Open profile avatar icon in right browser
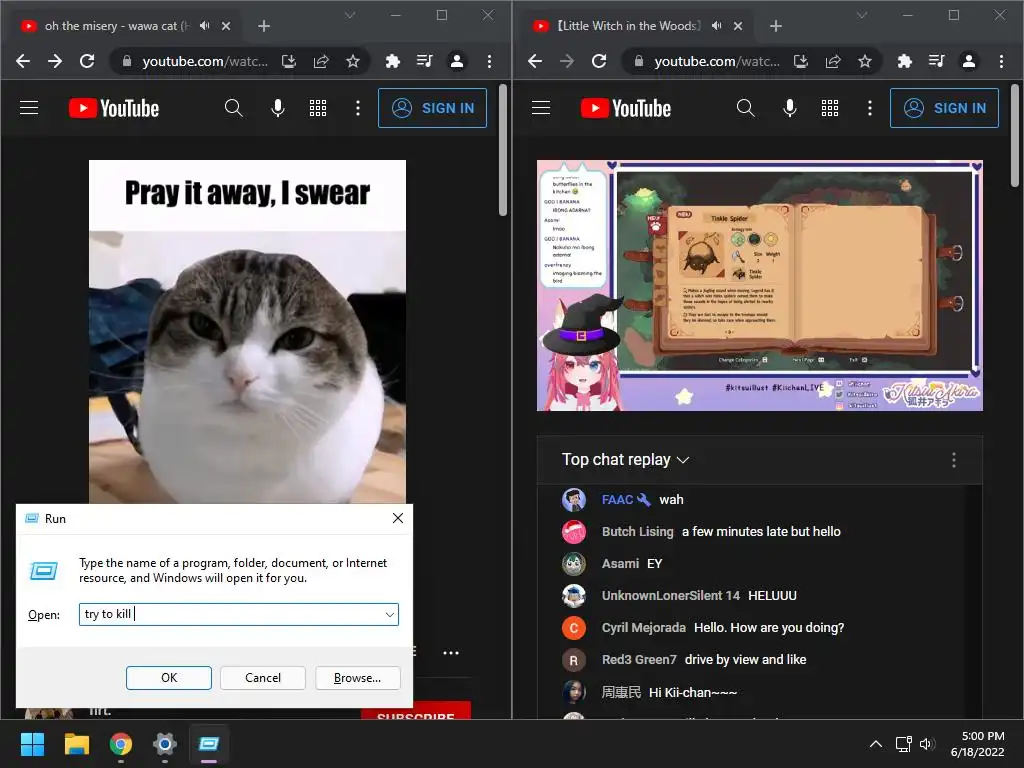This screenshot has width=1024, height=768. tap(969, 61)
